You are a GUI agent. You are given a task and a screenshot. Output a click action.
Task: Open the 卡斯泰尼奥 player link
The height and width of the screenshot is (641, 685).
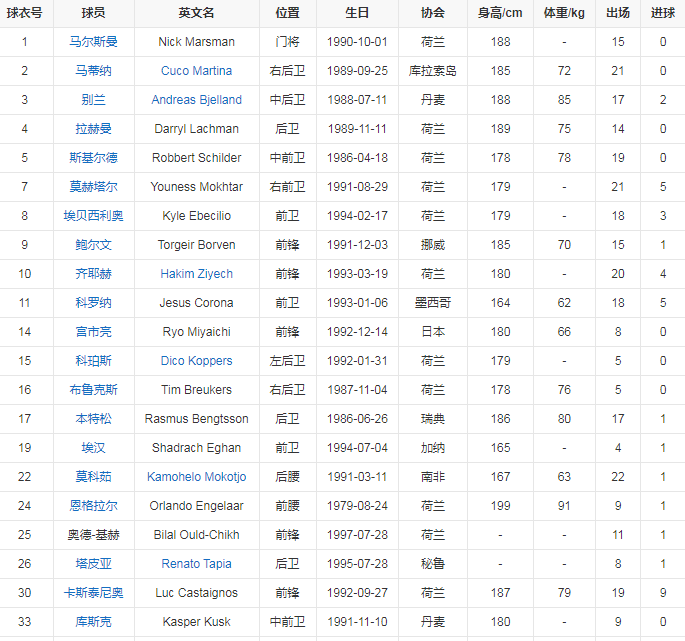pyautogui.click(x=93, y=593)
